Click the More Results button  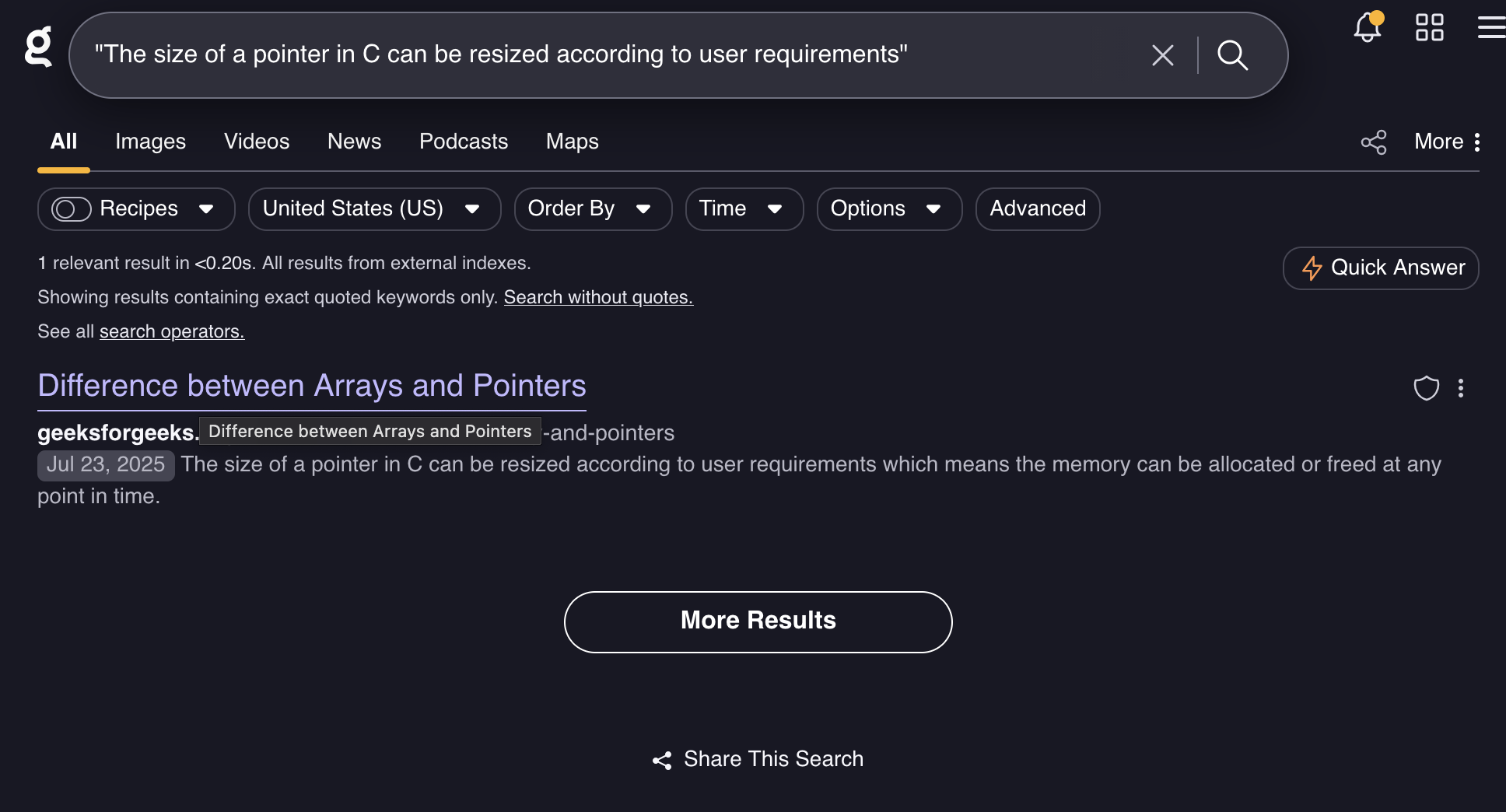click(x=758, y=622)
